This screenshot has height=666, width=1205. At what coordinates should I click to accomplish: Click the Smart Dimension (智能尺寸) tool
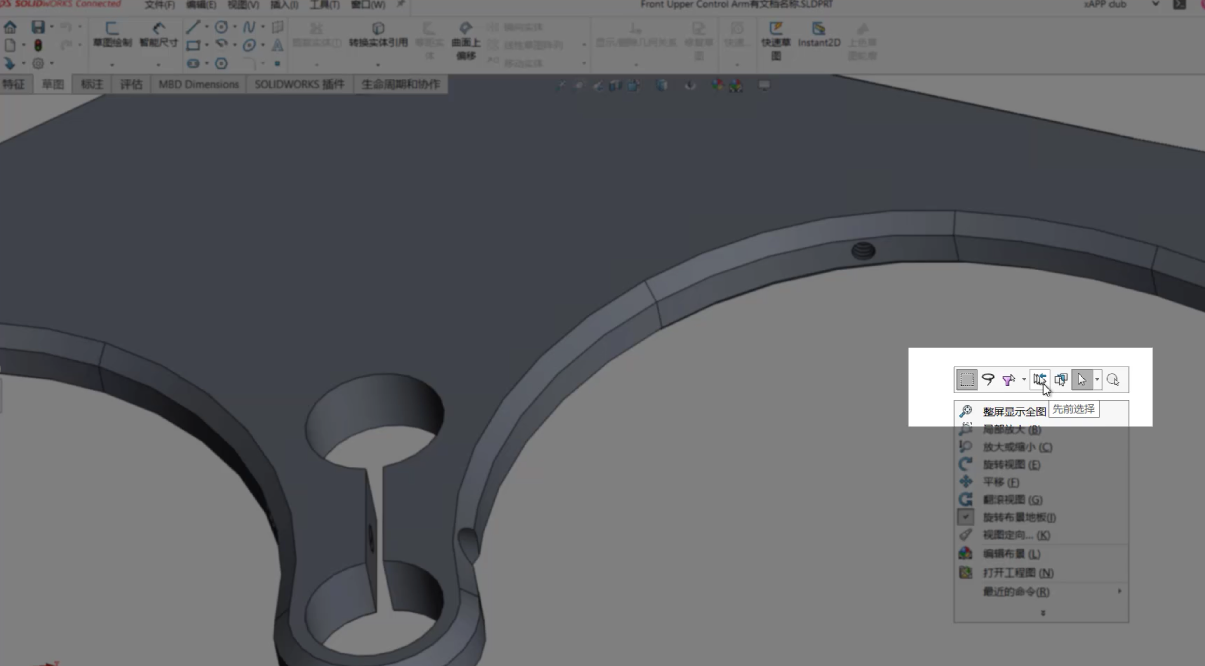(x=158, y=35)
